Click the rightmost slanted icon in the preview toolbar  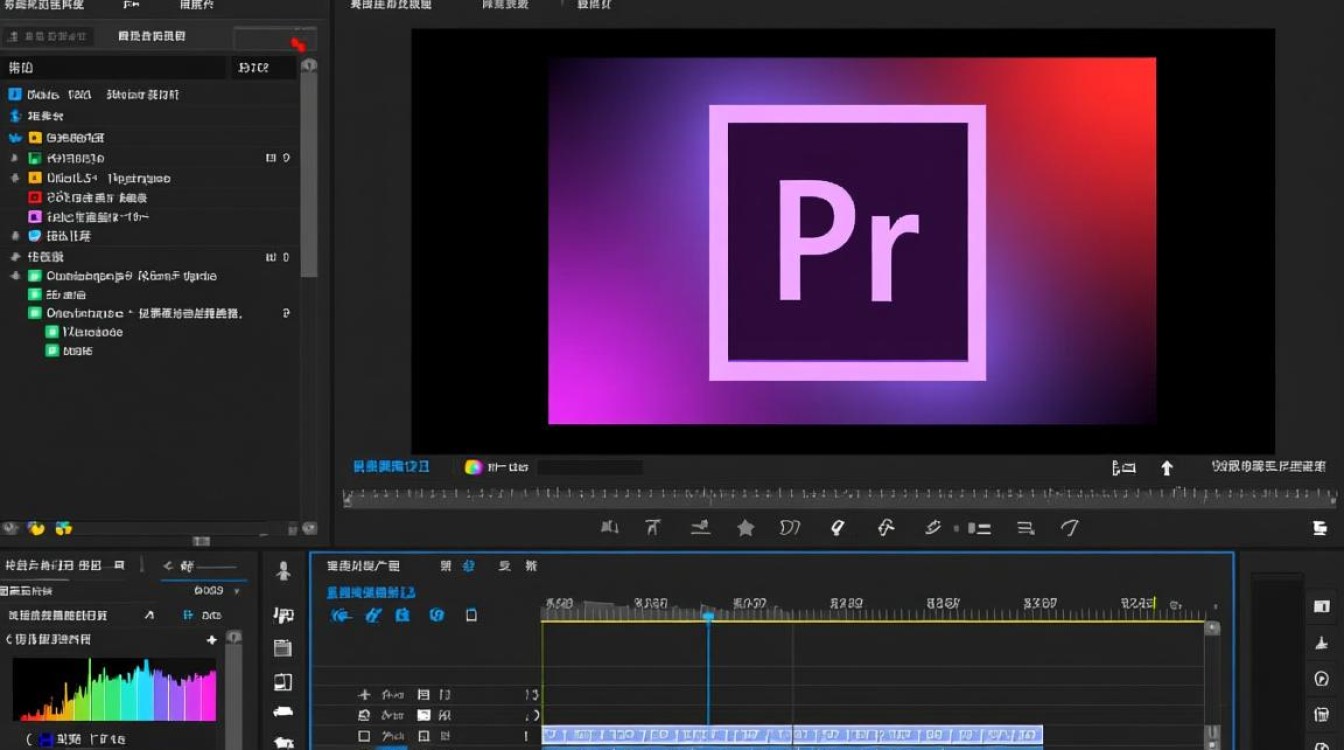pyautogui.click(x=1070, y=528)
